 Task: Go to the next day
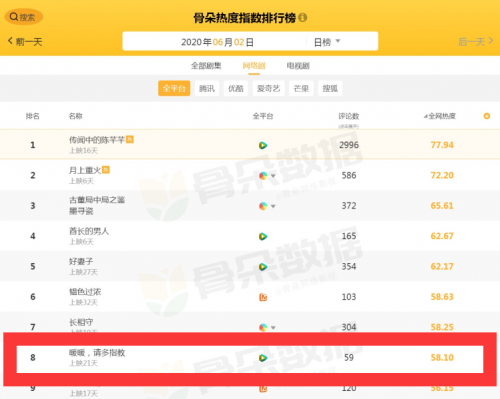point(476,42)
